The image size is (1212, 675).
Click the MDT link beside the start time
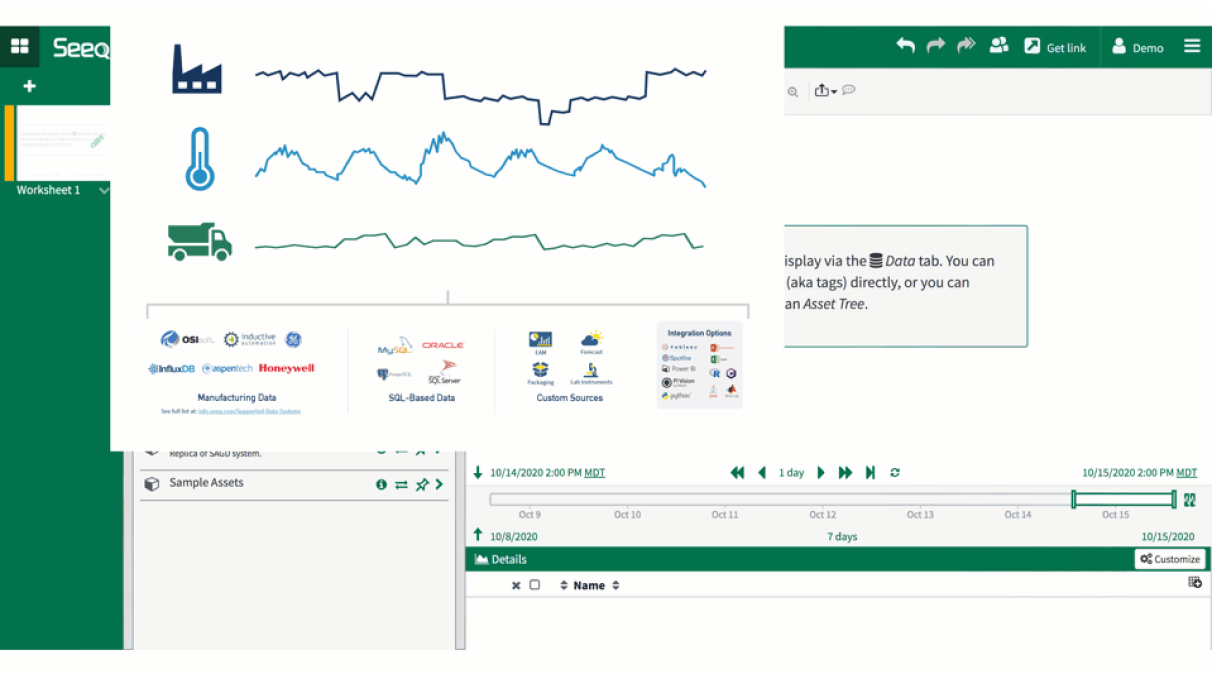(x=595, y=473)
